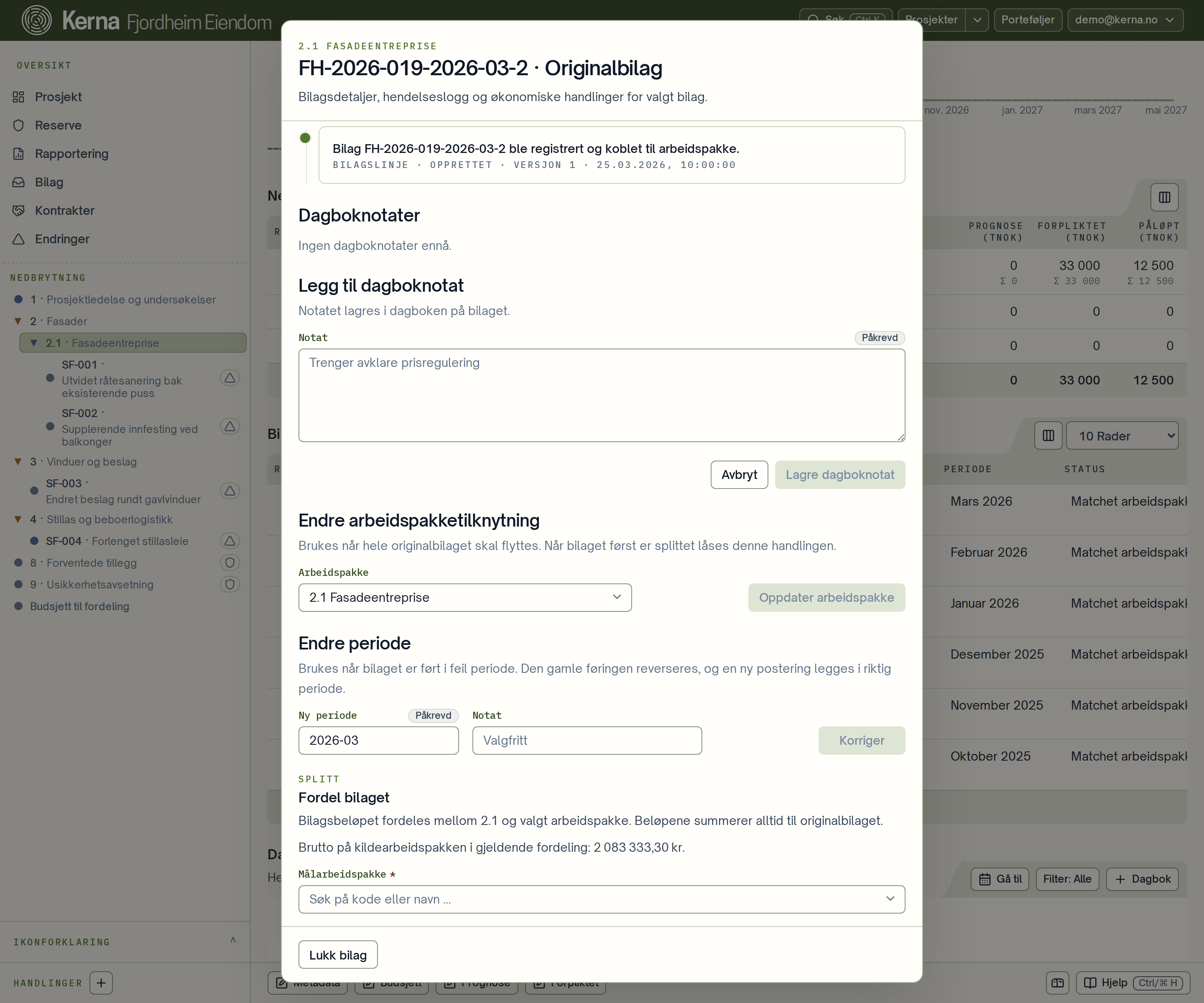
Task: Select 8 · Forventede tillegg item
Action: click(x=83, y=563)
